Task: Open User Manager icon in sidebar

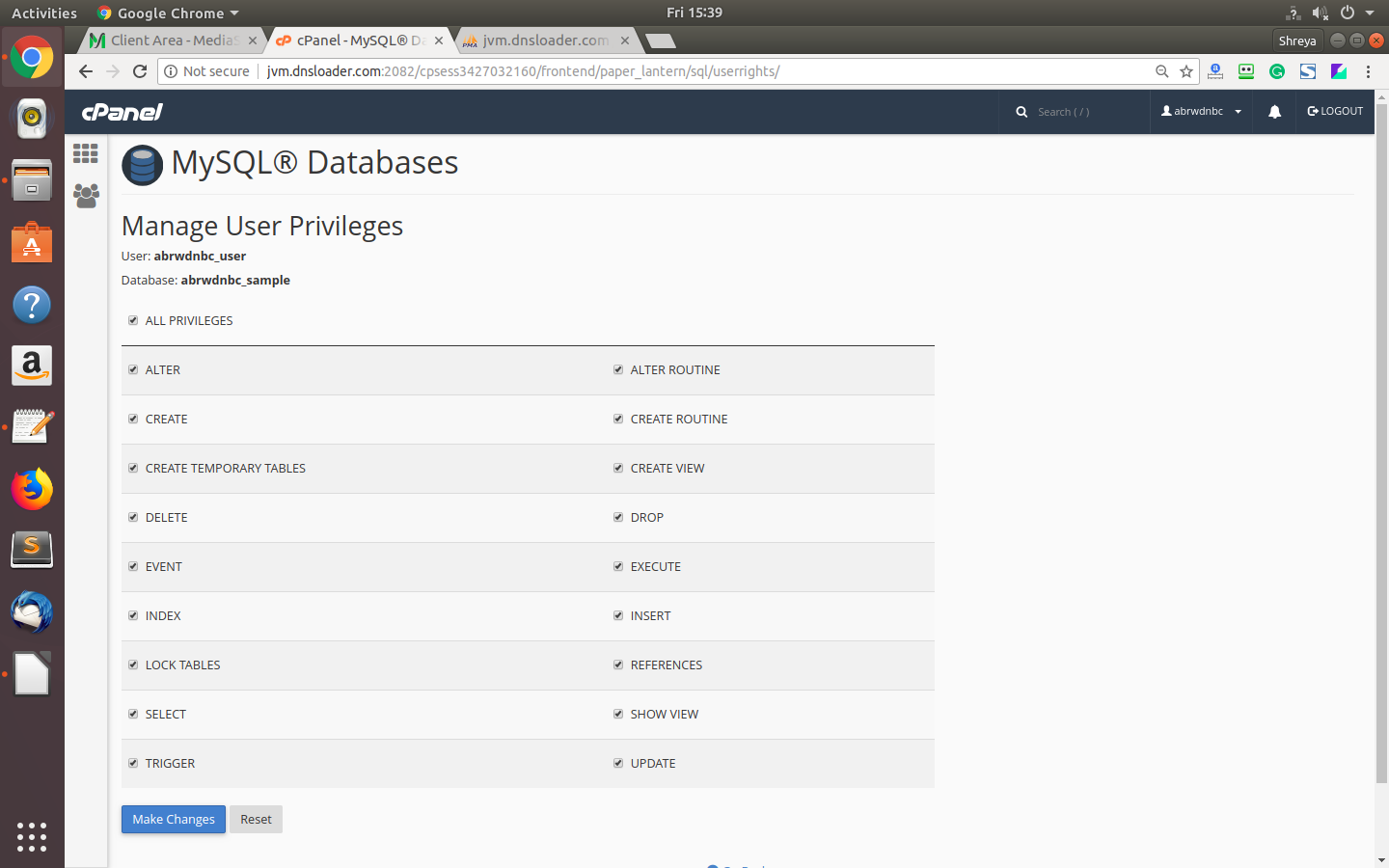Action: pos(86,196)
